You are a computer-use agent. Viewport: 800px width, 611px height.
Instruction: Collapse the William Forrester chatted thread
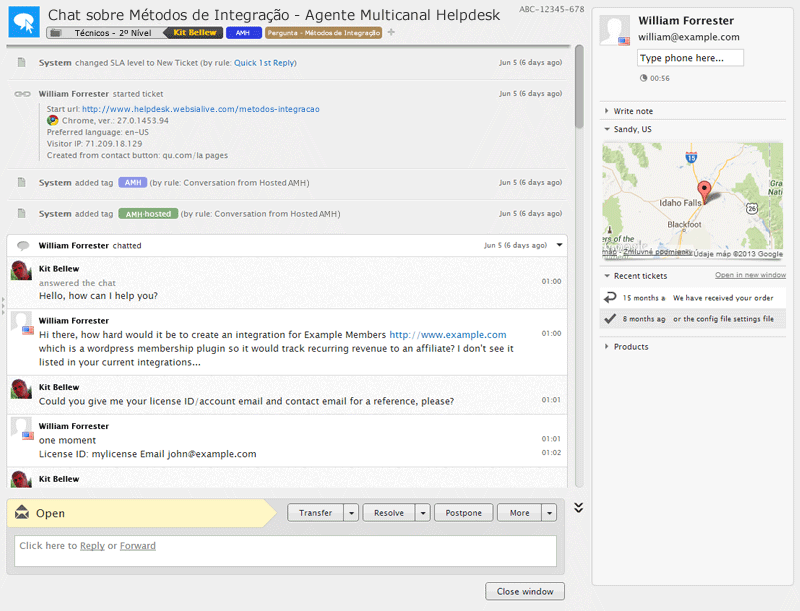[560, 244]
